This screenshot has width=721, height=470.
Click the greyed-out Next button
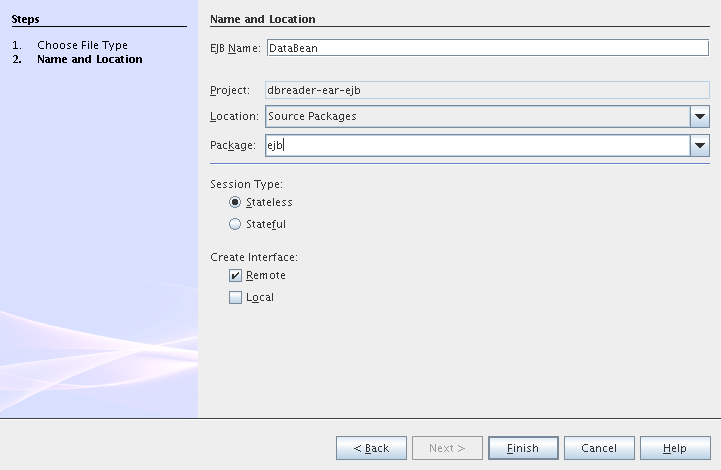click(x=447, y=448)
